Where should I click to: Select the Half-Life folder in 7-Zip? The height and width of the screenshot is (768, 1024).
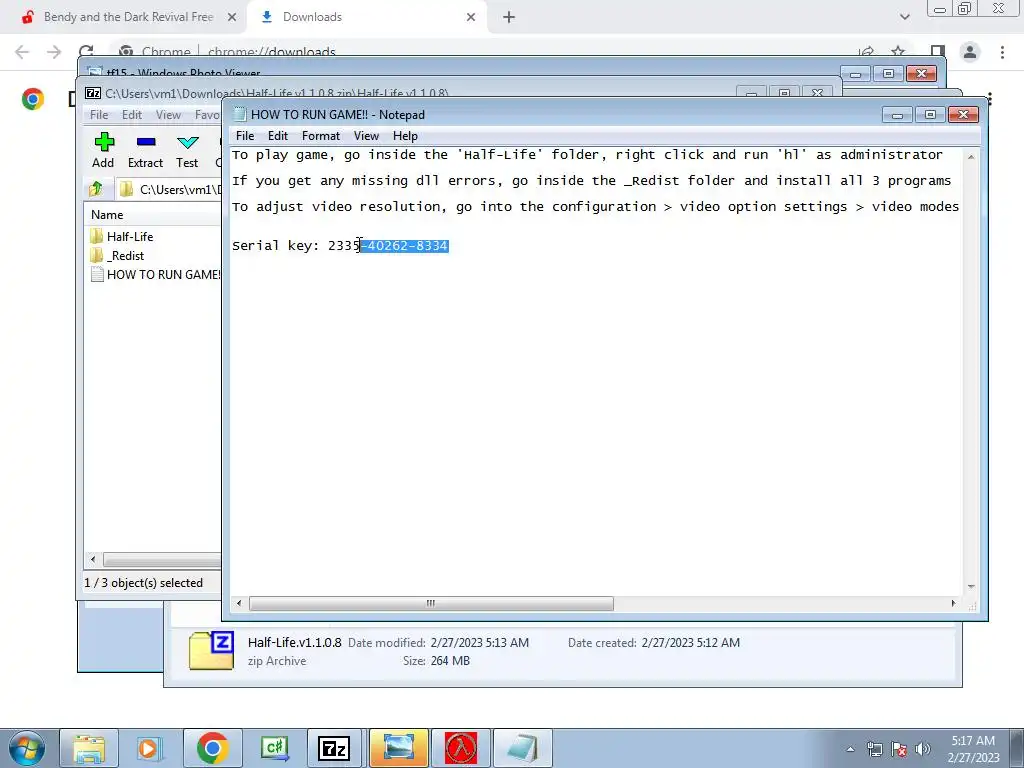(130, 236)
